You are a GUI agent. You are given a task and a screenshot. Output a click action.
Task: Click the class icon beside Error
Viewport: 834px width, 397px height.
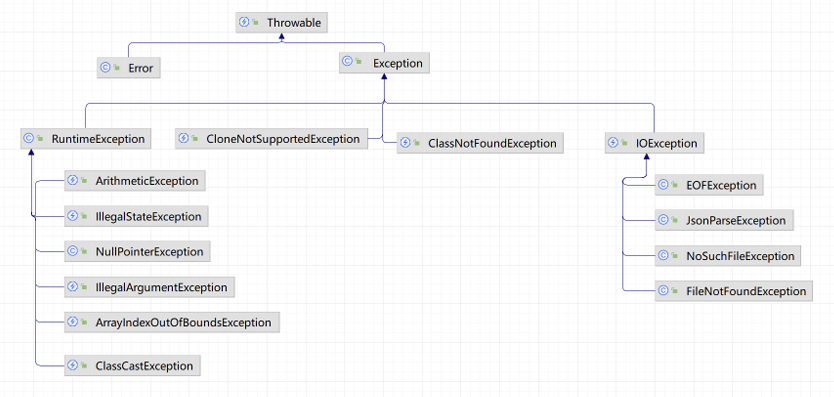105,68
